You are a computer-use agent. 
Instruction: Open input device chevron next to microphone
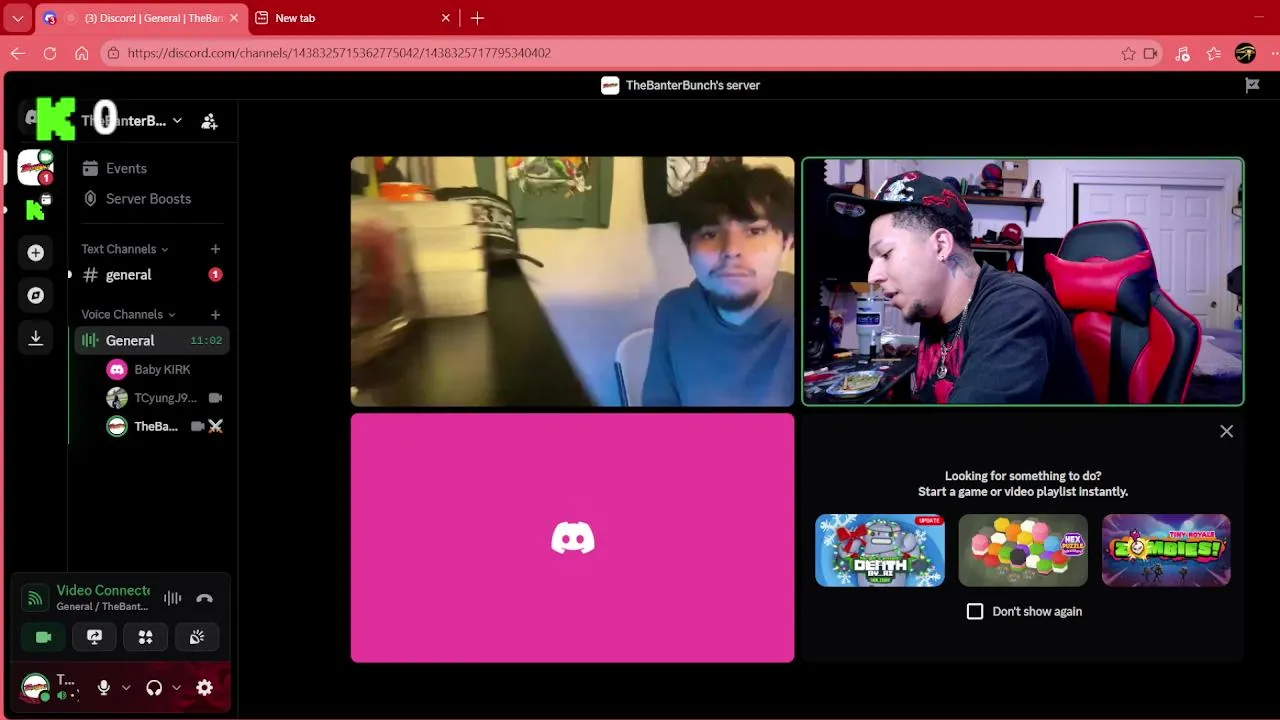point(126,688)
